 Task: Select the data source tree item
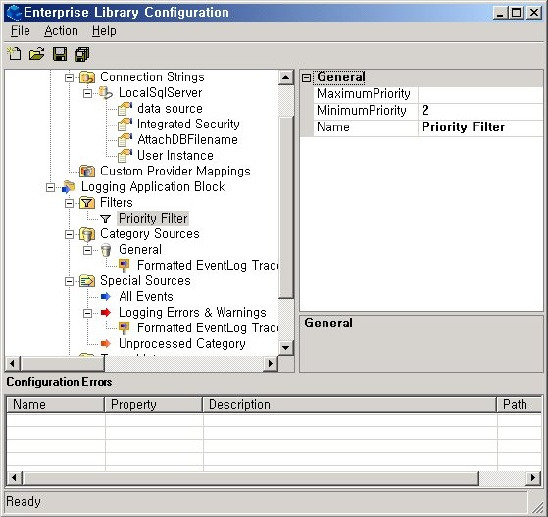[170, 109]
